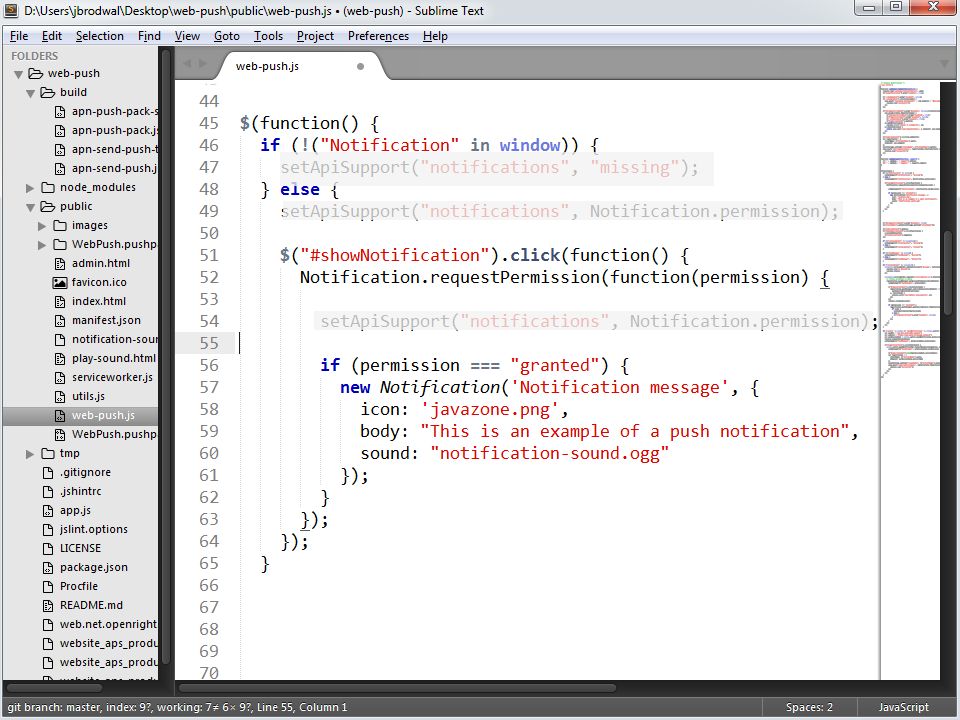Open apn-push-pack.js in sidebar
This screenshot has width=960, height=720.
(115, 130)
